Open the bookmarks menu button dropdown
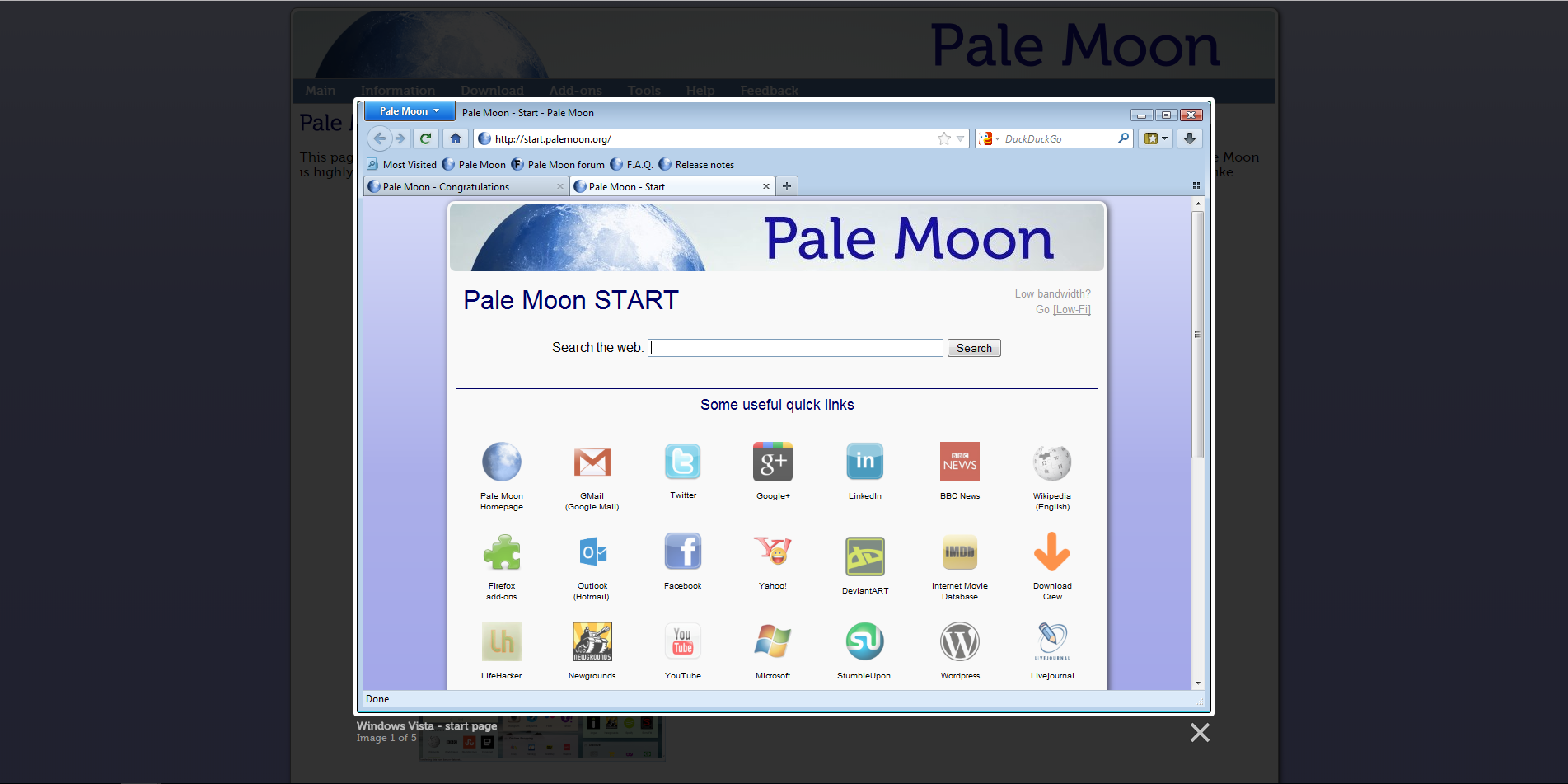Image resolution: width=1568 pixels, height=784 pixels. [1155, 138]
